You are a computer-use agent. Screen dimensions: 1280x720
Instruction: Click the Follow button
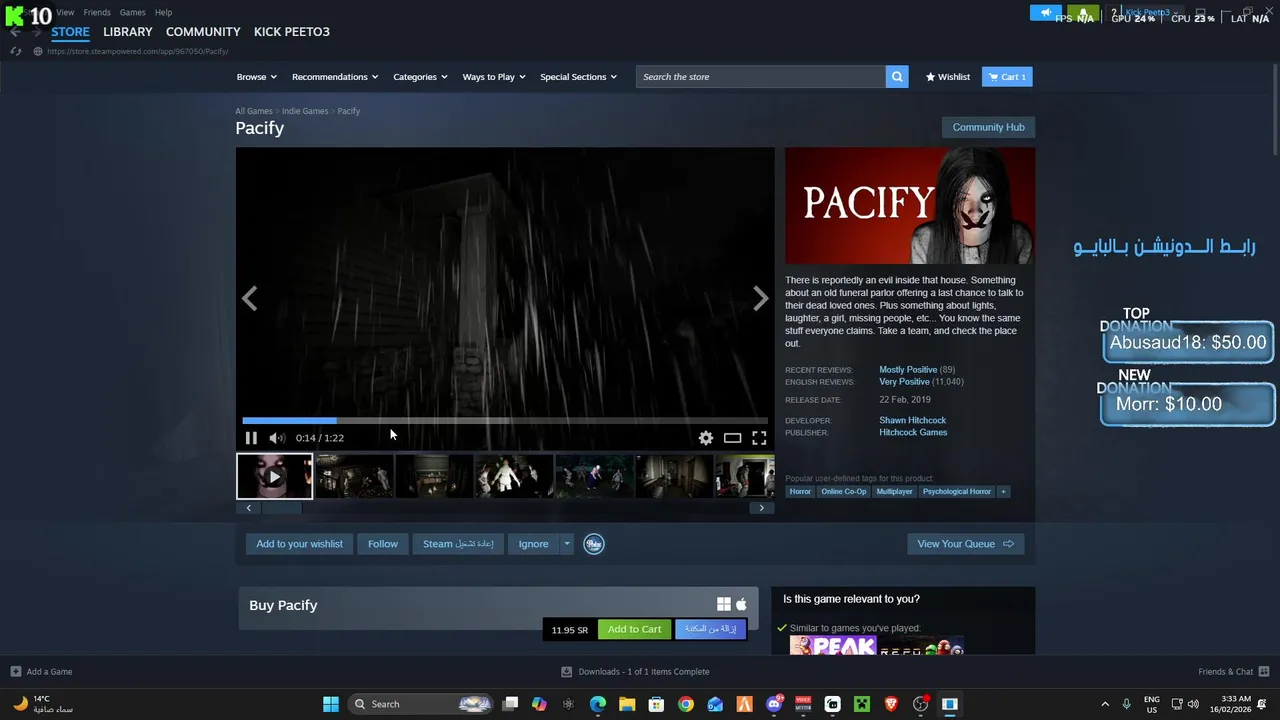click(x=383, y=544)
